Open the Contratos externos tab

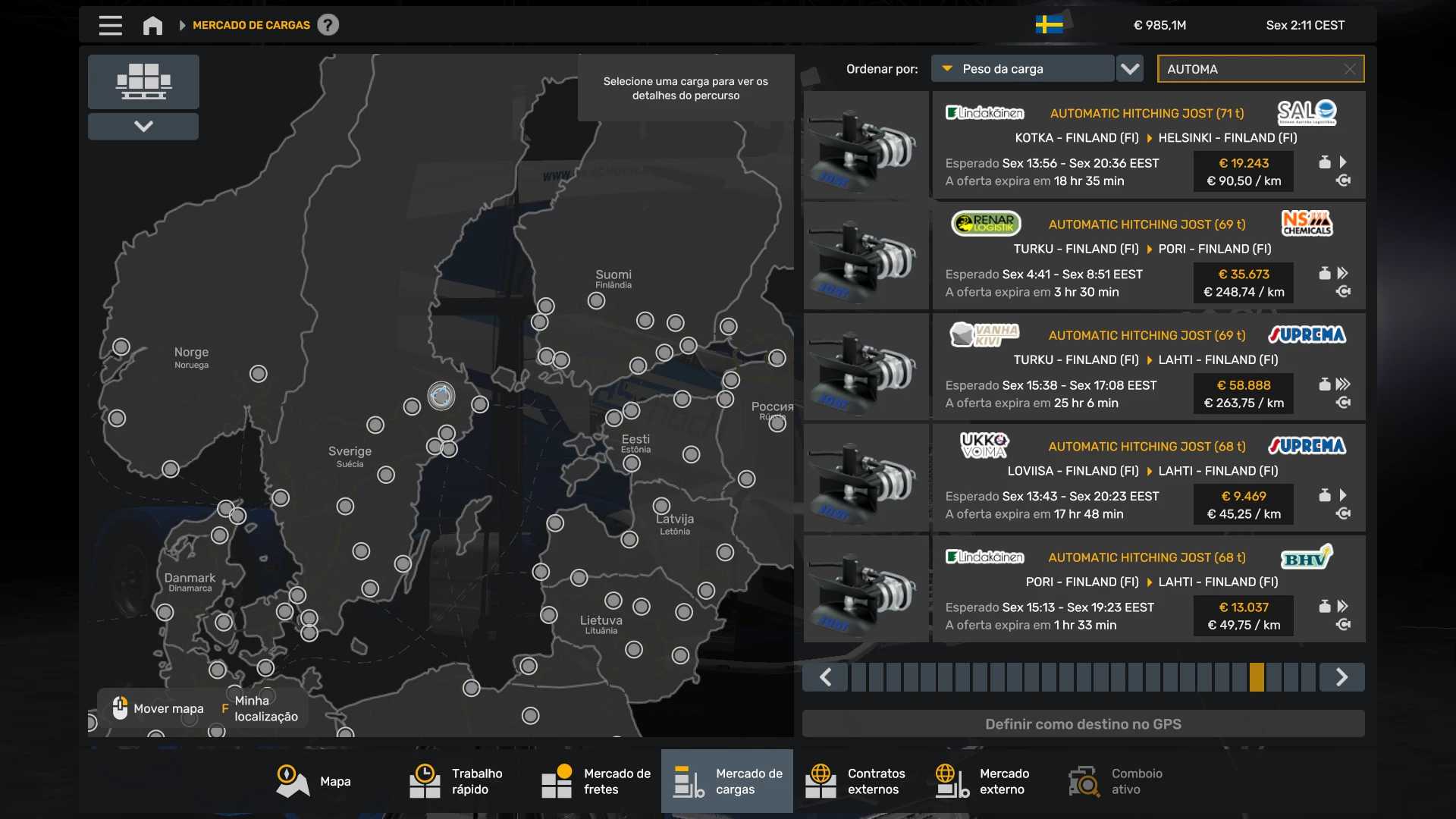click(x=855, y=781)
